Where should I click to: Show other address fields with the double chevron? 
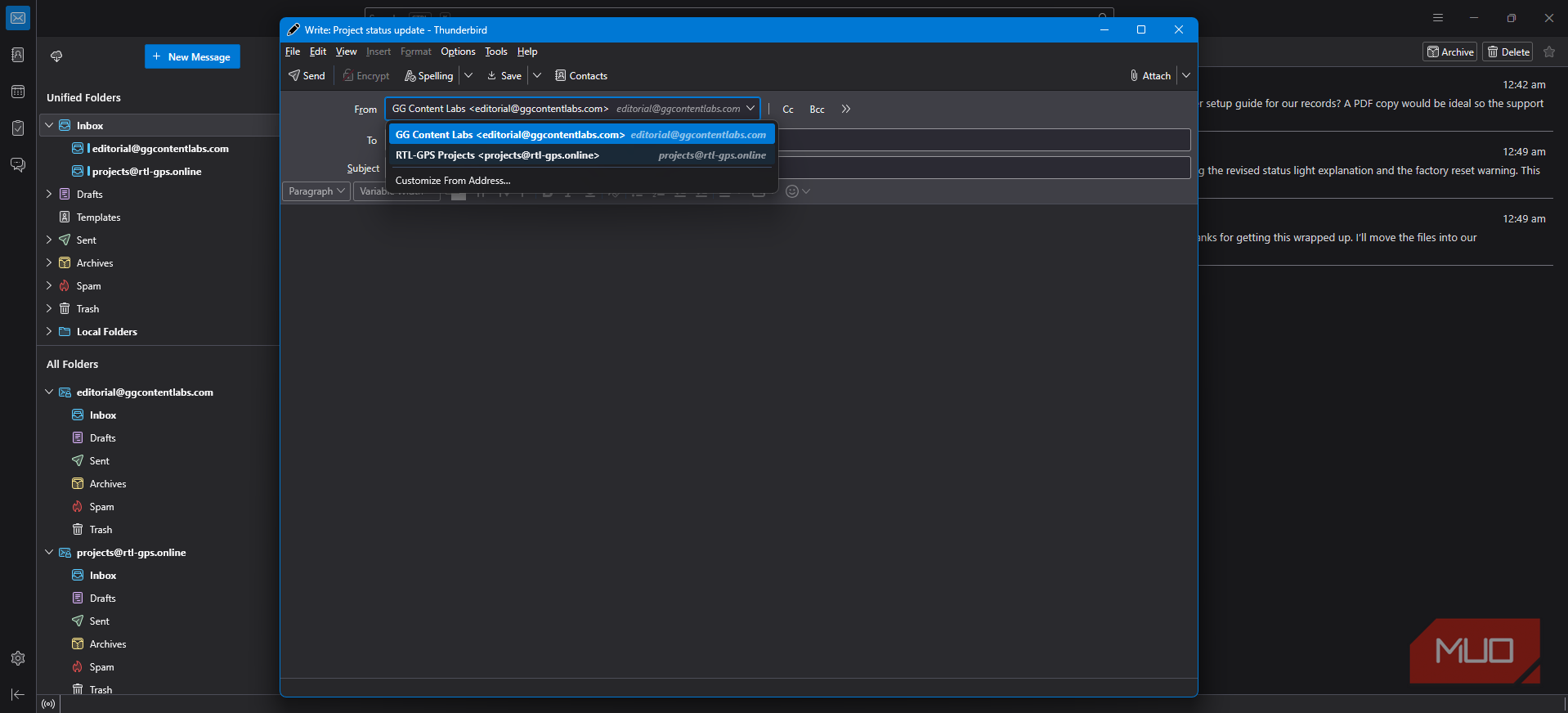[x=846, y=109]
